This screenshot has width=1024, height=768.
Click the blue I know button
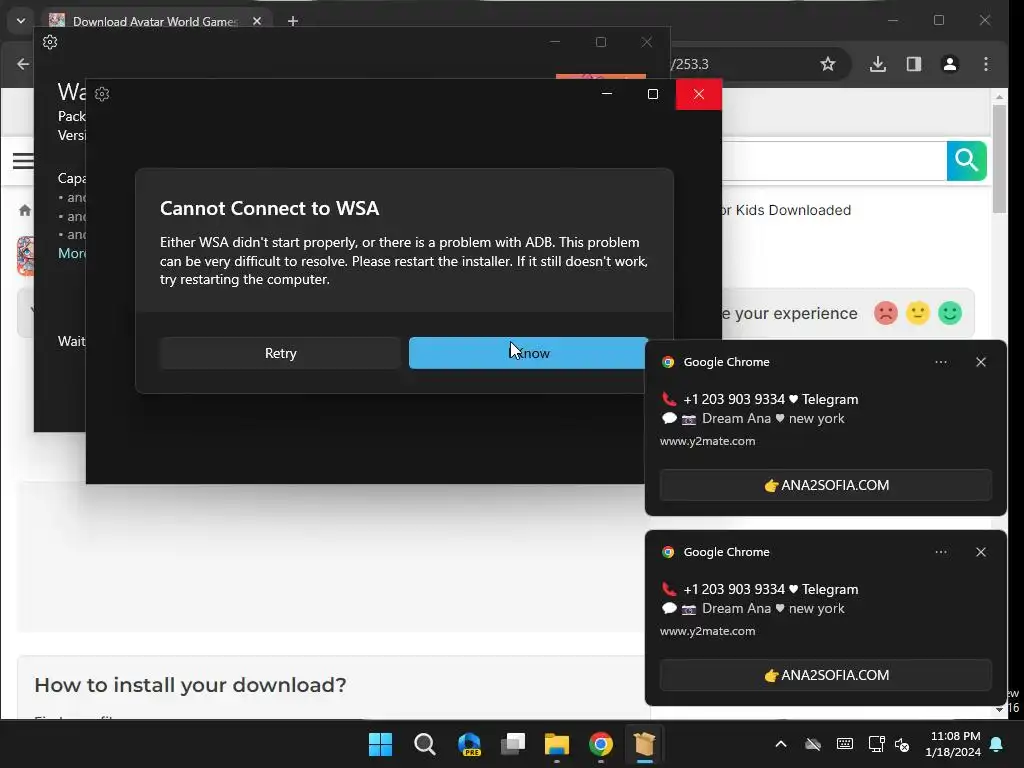528,353
